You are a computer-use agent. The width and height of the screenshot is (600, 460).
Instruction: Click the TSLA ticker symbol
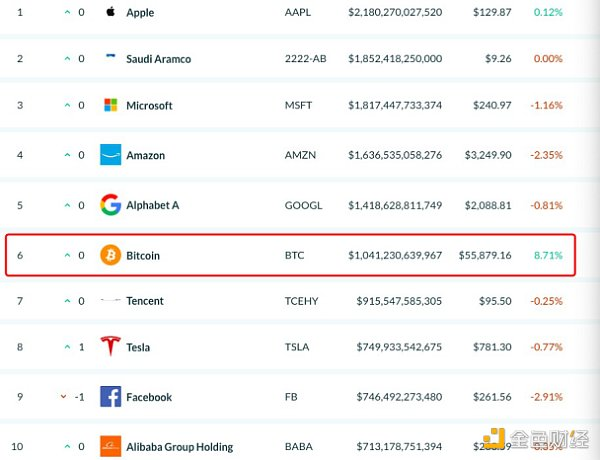[297, 347]
